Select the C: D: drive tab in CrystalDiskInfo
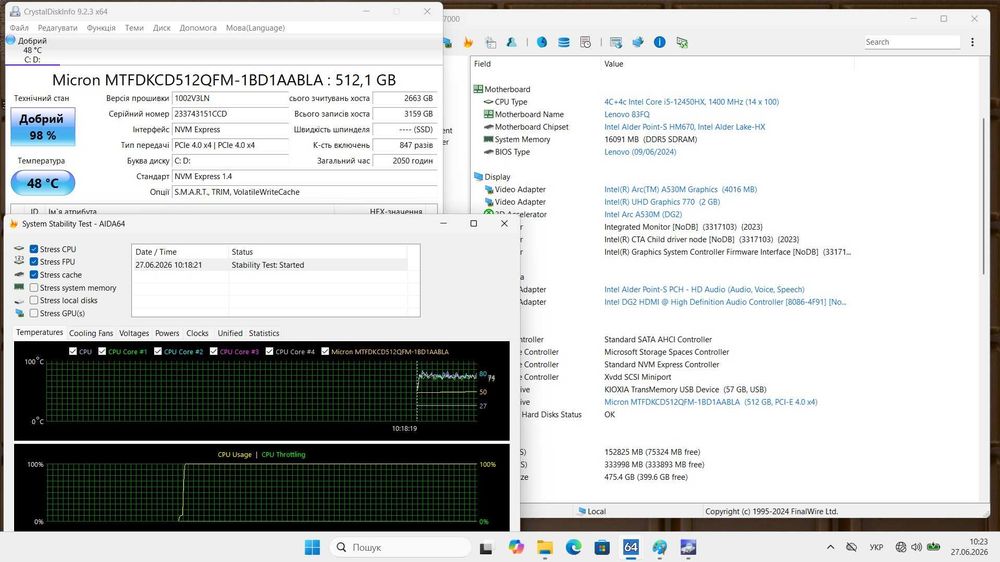 [32, 50]
